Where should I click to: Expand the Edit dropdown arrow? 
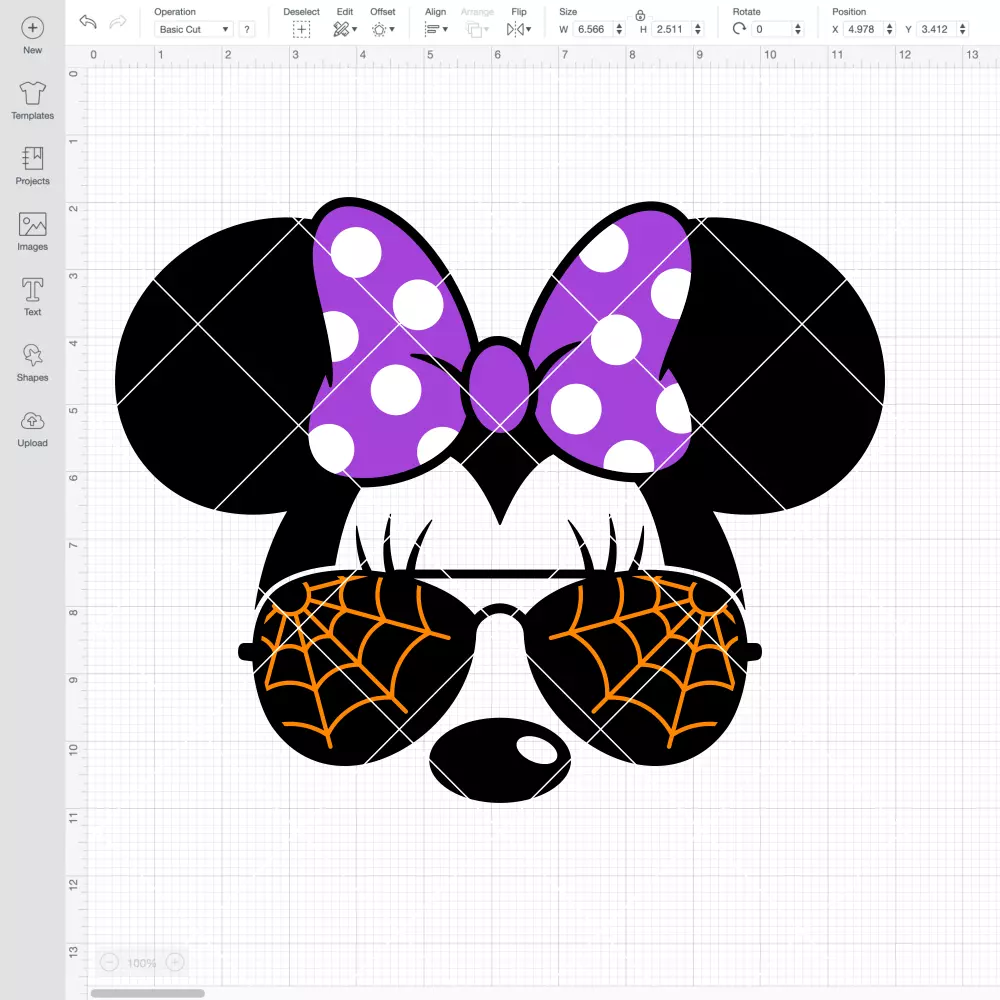355,29
